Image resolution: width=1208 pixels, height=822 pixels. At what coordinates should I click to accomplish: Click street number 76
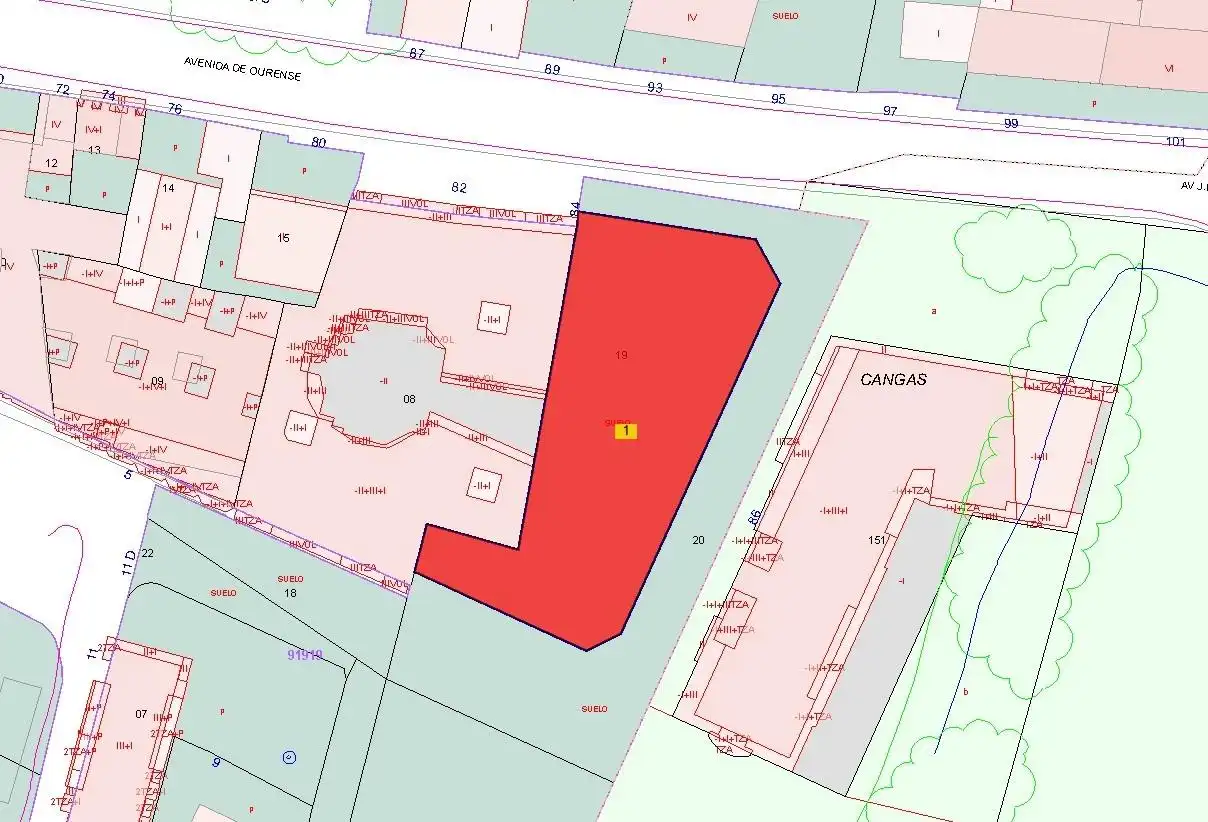pyautogui.click(x=175, y=109)
